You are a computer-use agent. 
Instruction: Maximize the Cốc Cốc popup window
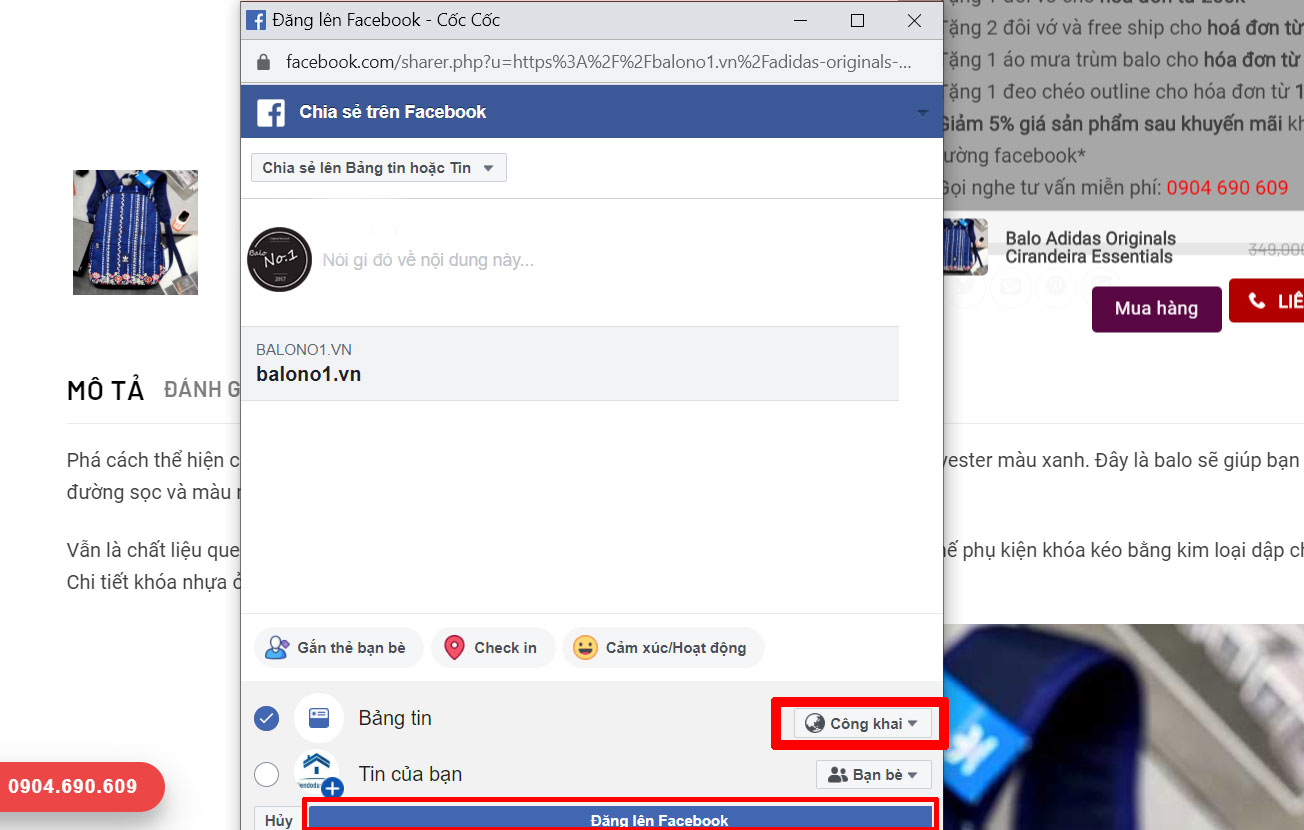point(857,20)
